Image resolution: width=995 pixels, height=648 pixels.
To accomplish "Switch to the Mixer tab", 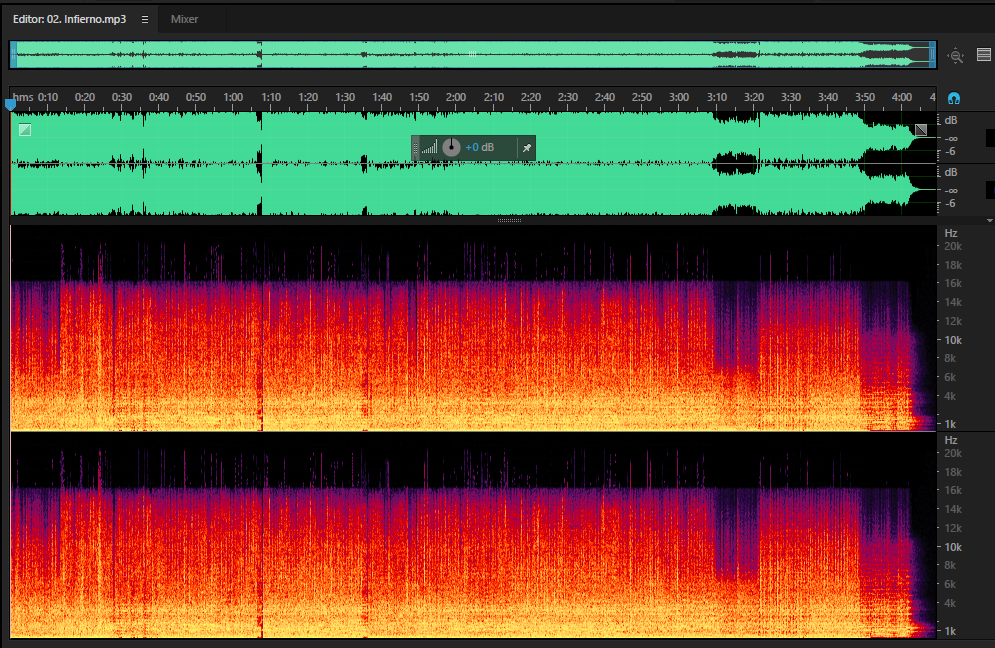I will (x=184, y=19).
